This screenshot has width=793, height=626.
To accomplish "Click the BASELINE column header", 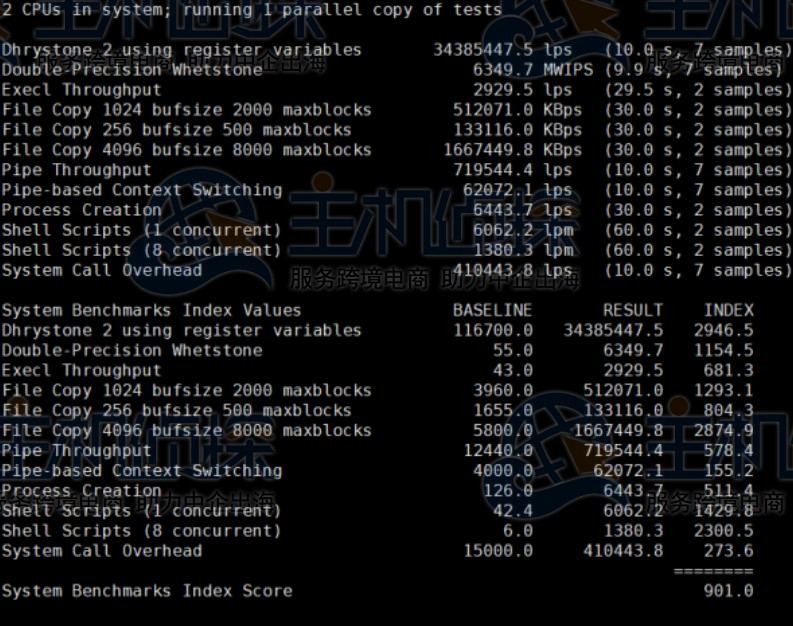I will (492, 310).
